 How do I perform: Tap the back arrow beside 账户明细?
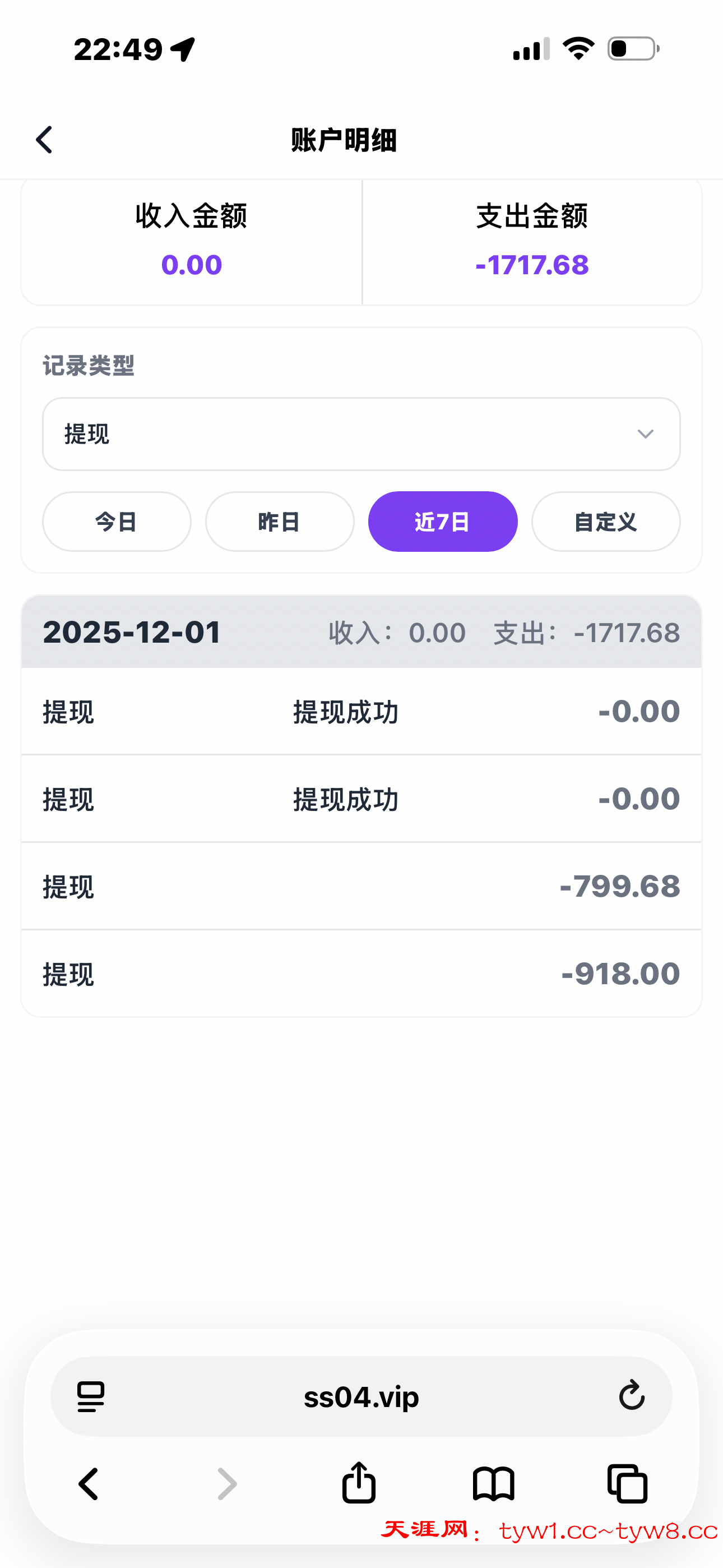[x=44, y=140]
